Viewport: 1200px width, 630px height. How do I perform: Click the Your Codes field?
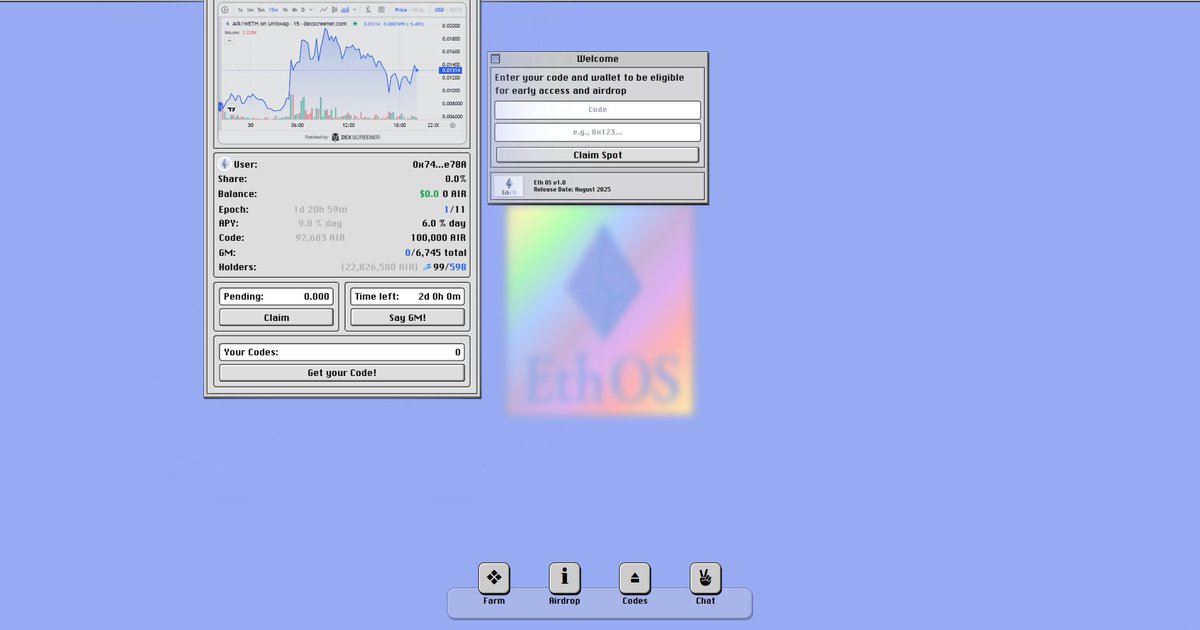(x=342, y=352)
